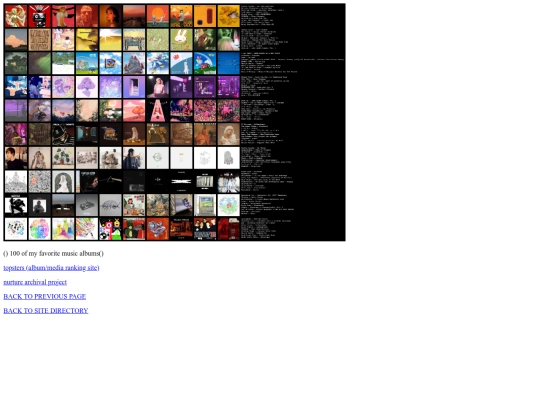Screen dimensions: 540x405
Task: Click the red cover with TV-headed figure
Action: tap(40, 16)
